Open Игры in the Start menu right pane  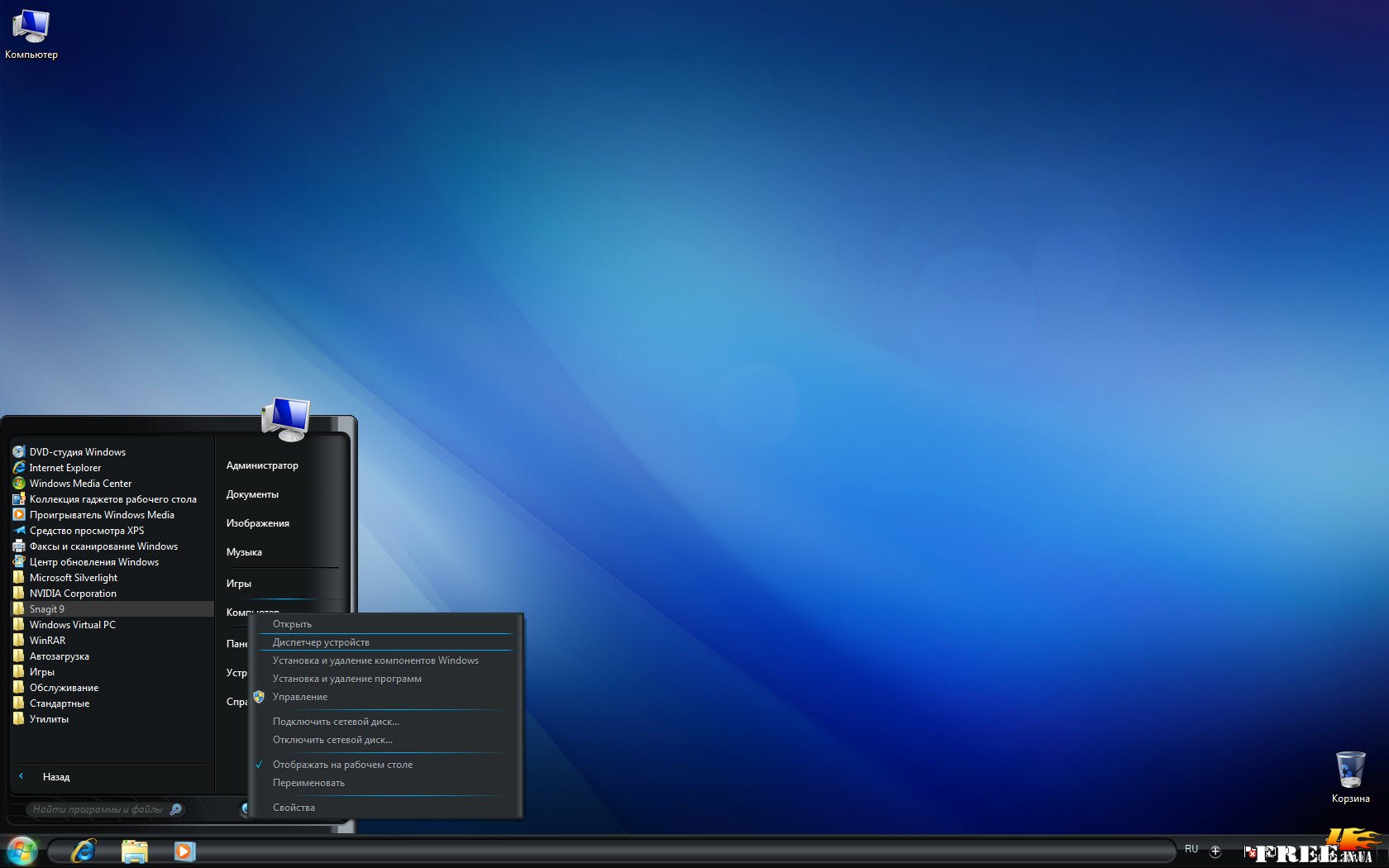(x=239, y=584)
